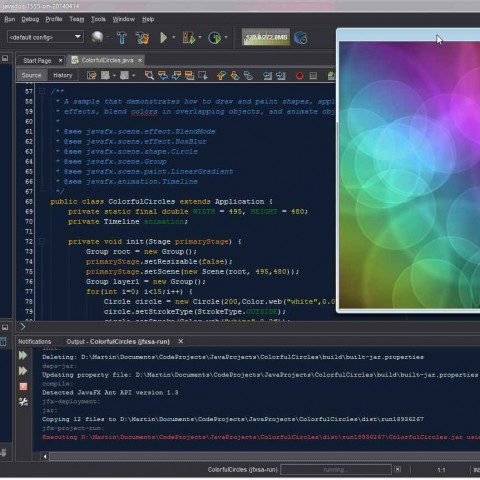Screen dimensions: 480x480
Task: Toggle Bookmark on current line
Action: [x=248, y=75]
